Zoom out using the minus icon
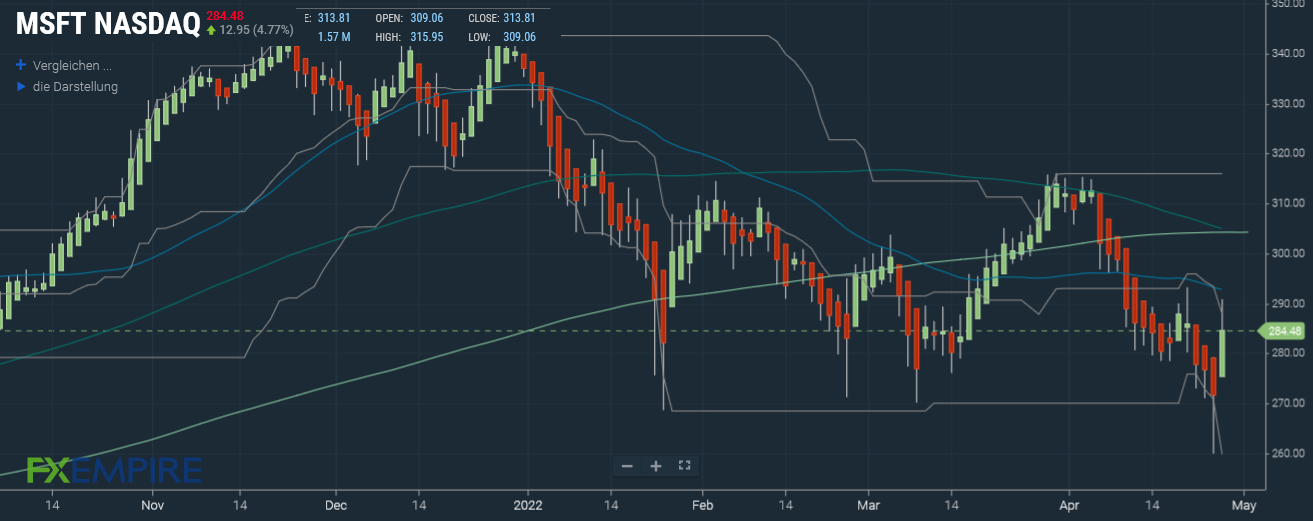Screen dimensions: 1313x521 (627, 466)
